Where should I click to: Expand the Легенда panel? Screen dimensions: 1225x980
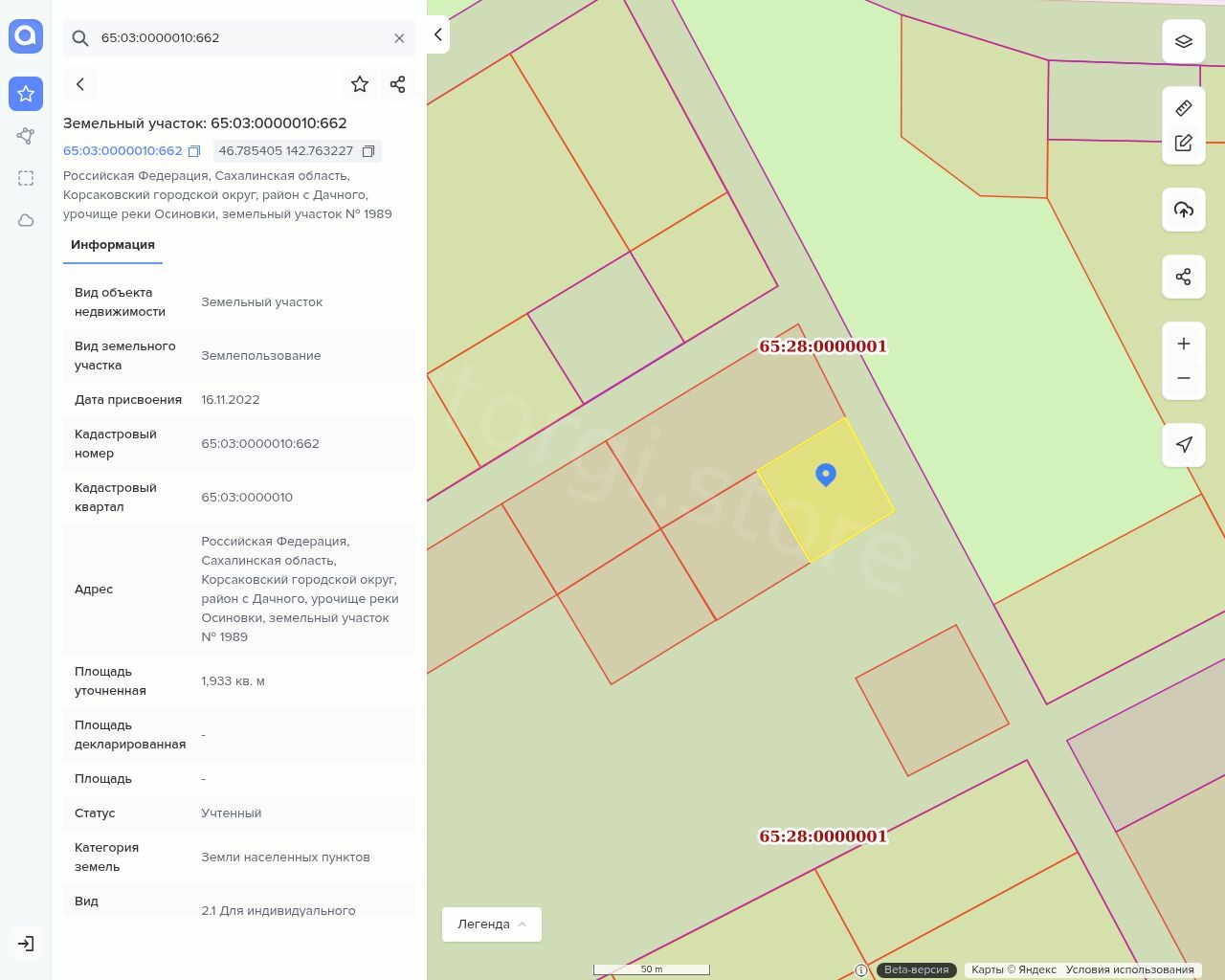pos(491,924)
